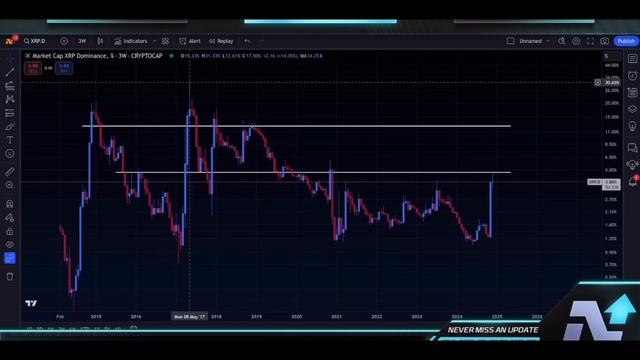Open the quick search magnifier icon

point(562,41)
